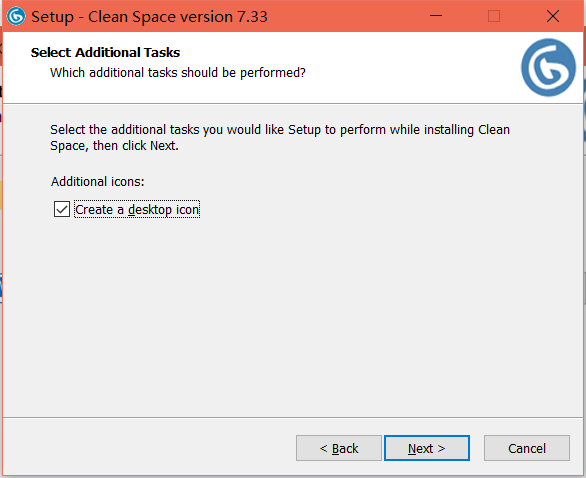Uncheck the Create a desktop icon checkbox

pos(62,209)
